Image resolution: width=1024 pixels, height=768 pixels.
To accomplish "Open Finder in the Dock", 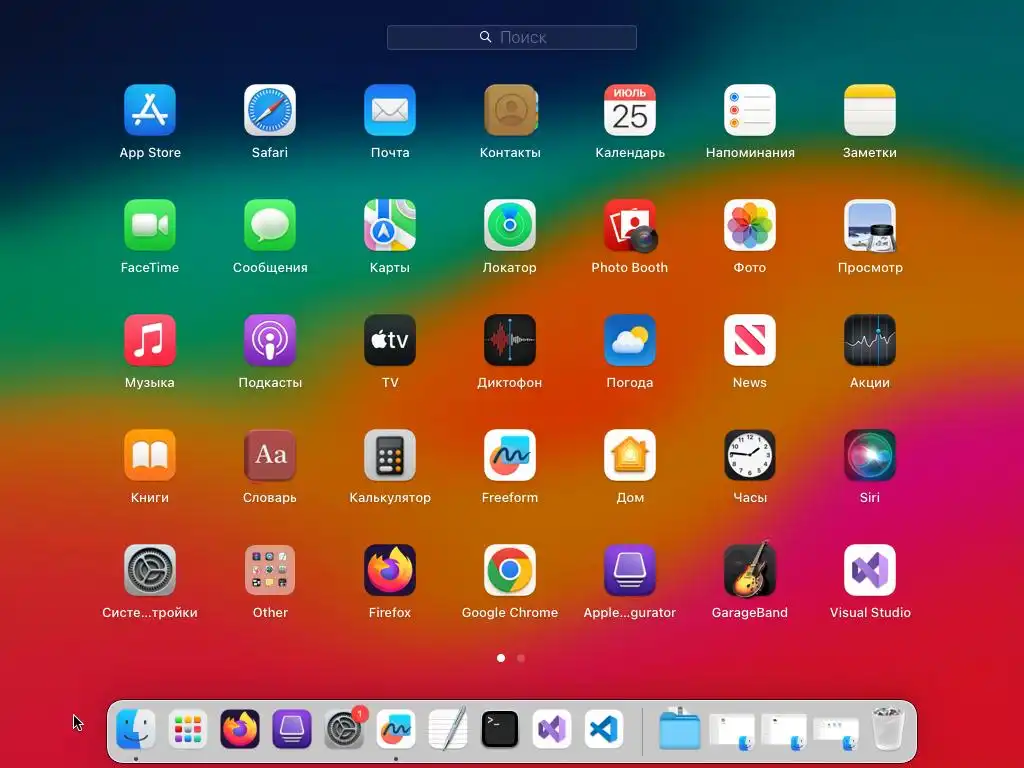I will [136, 729].
